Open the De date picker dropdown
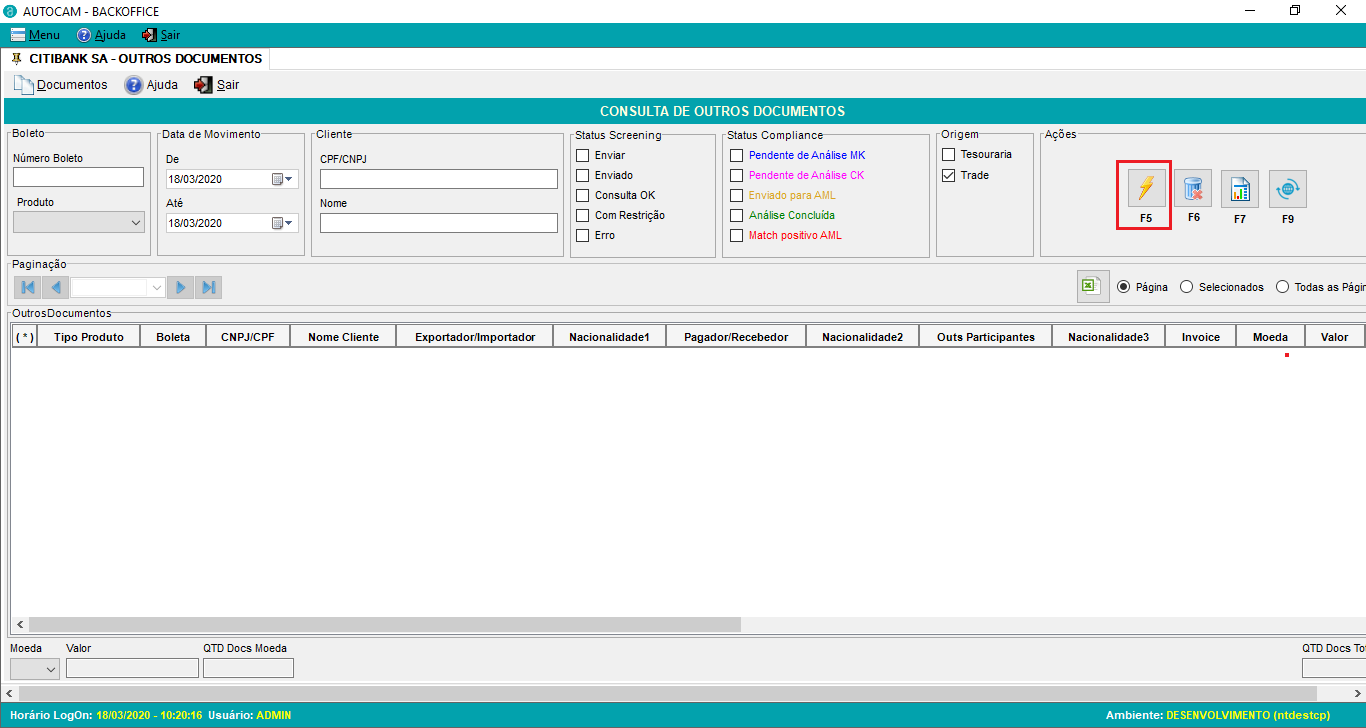Image resolution: width=1366 pixels, height=728 pixels. click(289, 180)
